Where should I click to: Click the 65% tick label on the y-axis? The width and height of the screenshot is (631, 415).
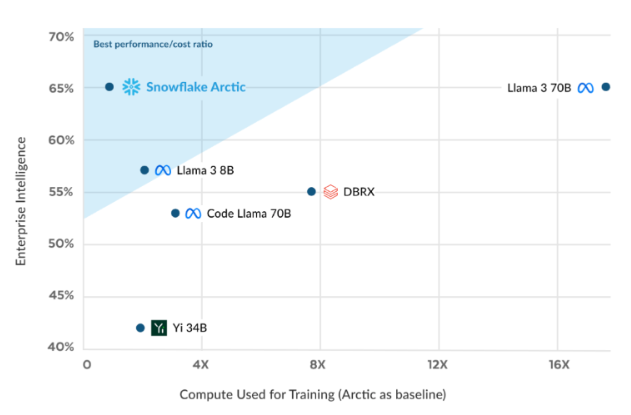(61, 88)
